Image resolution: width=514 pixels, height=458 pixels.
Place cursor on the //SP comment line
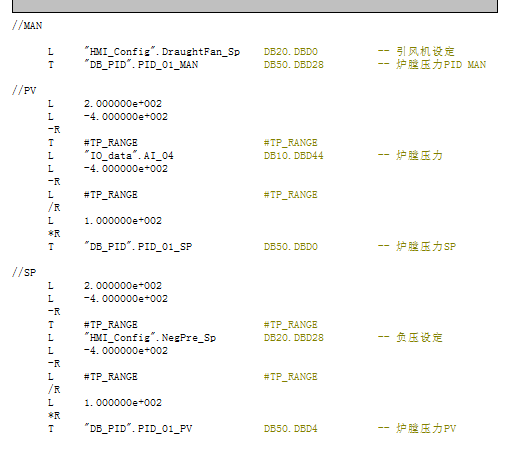24,273
